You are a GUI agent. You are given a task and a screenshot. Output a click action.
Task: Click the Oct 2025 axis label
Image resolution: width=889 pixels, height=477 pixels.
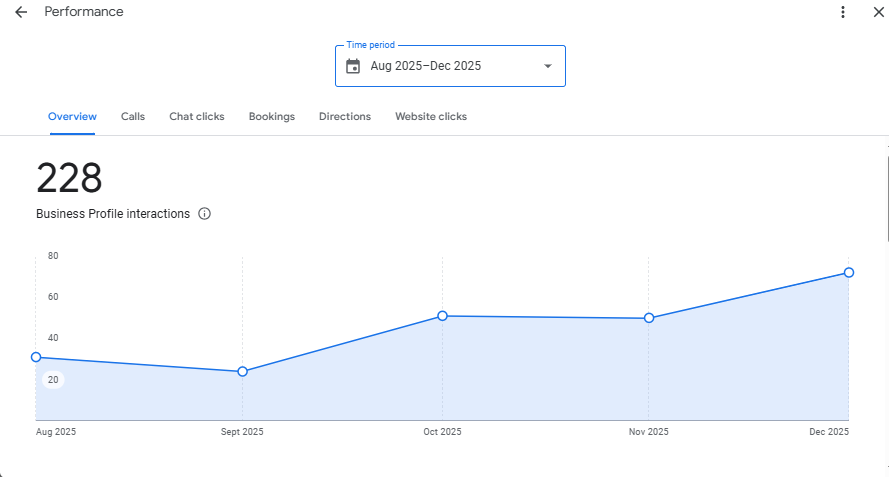click(442, 432)
